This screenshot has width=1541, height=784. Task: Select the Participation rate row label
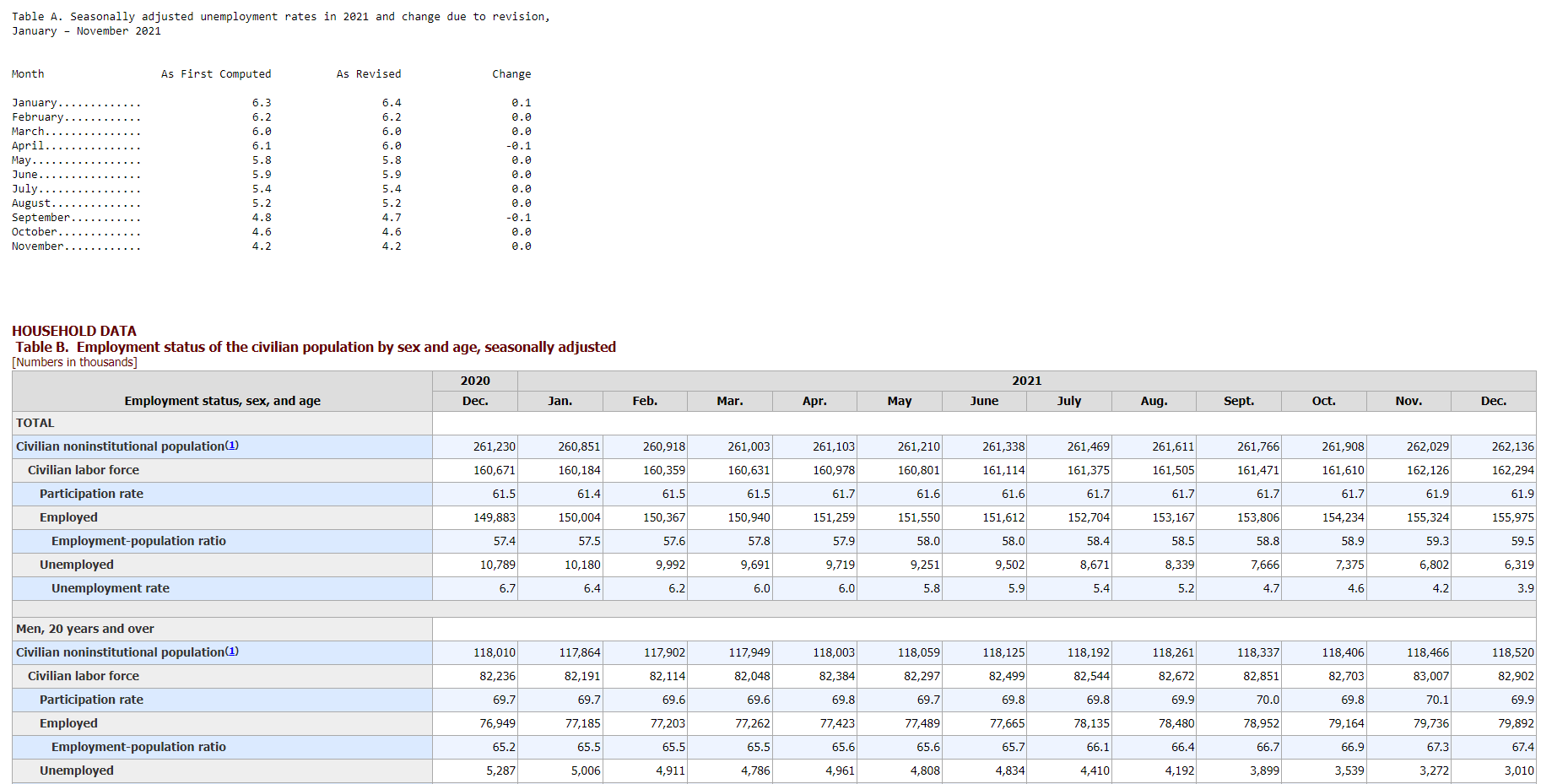[x=91, y=494]
